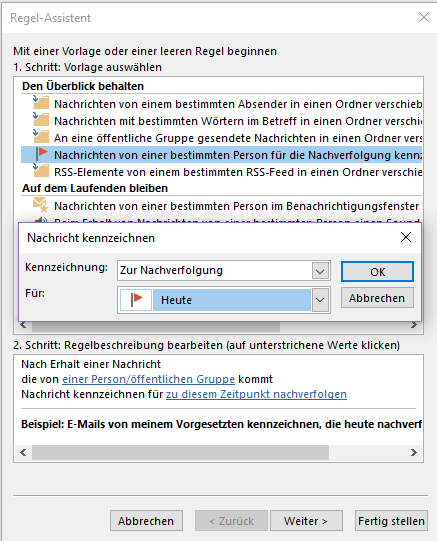Open einer Person/öffentlichen Gruppe link
Image resolution: width=437 pixels, height=541 pixels.
point(148,379)
